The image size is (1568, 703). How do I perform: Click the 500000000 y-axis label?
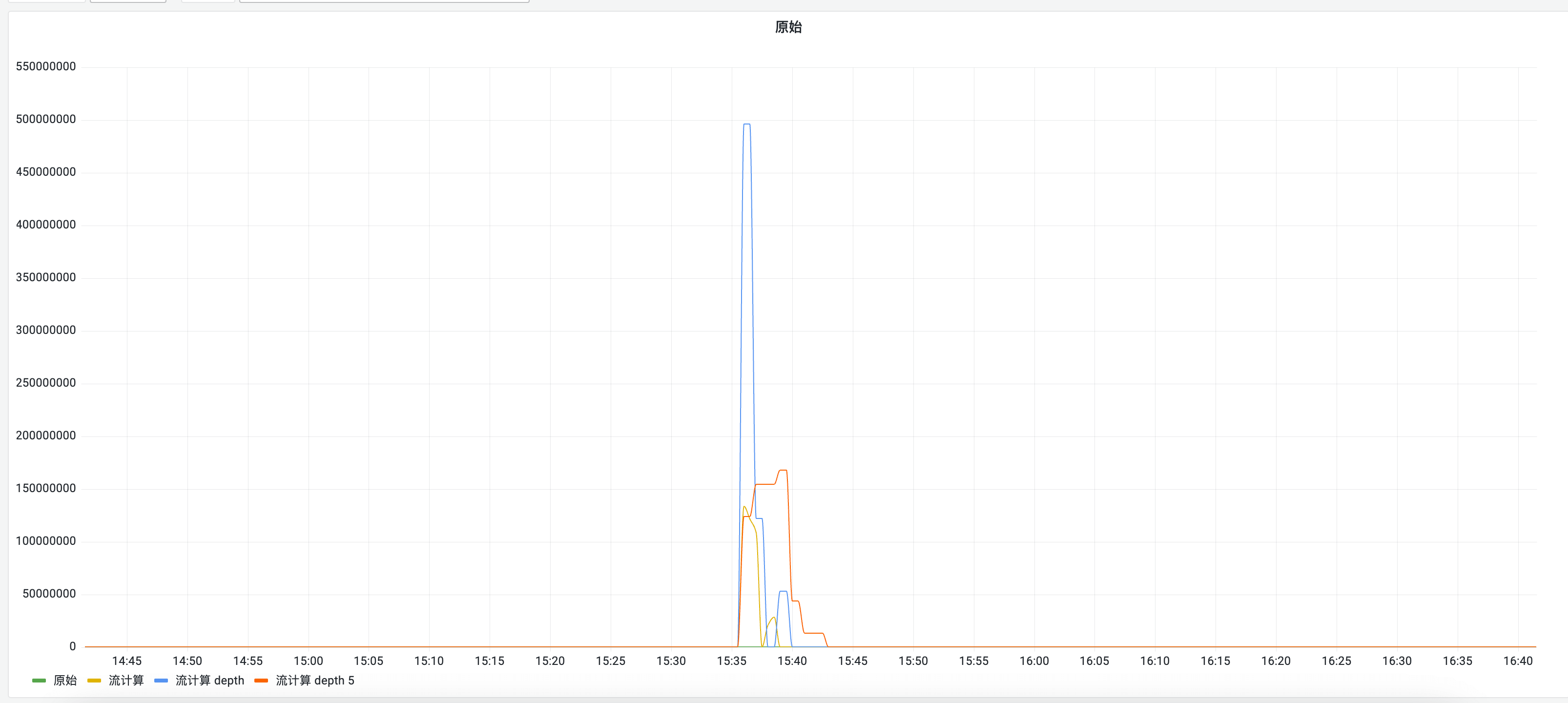[46, 119]
